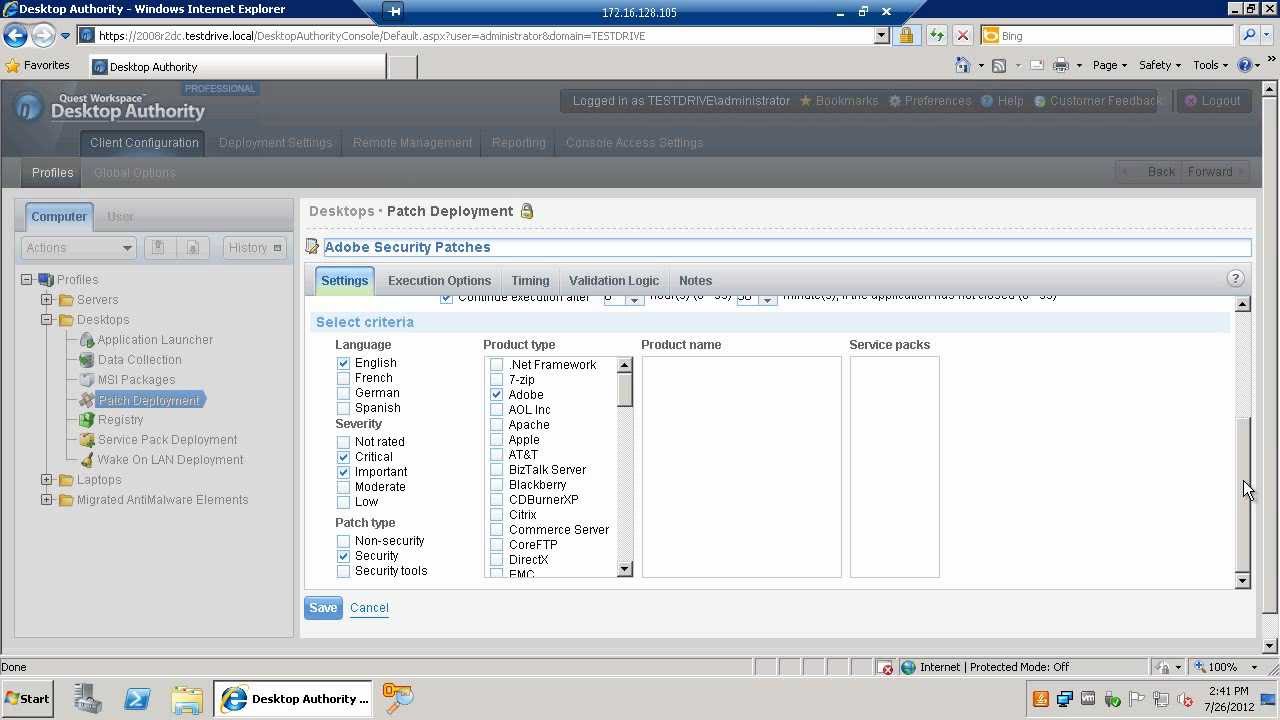Select the Data Collection tree icon
The width and height of the screenshot is (1280, 720).
point(87,360)
